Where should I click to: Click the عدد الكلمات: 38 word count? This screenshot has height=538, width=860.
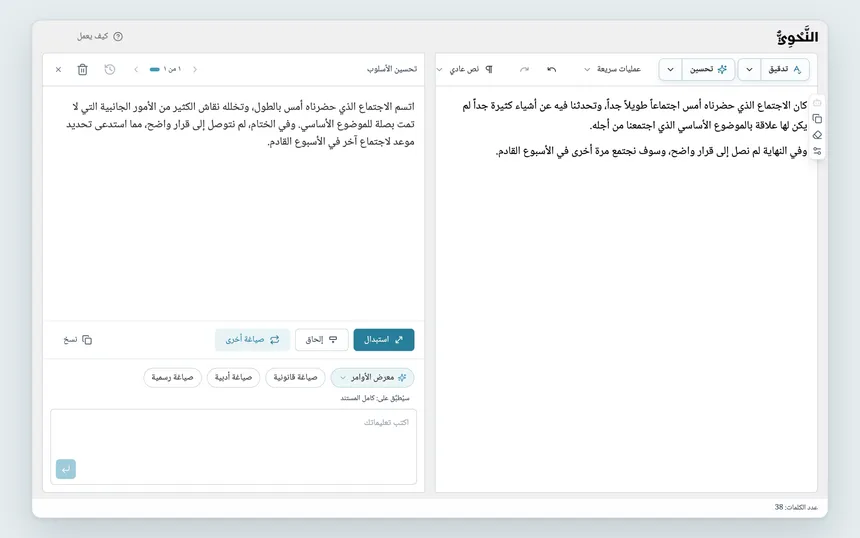(x=796, y=507)
